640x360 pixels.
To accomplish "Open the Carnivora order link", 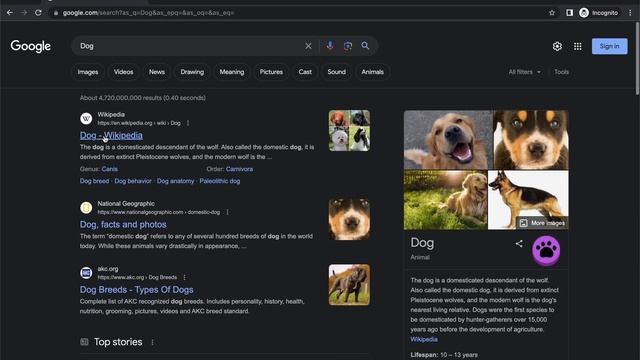I will [x=239, y=169].
